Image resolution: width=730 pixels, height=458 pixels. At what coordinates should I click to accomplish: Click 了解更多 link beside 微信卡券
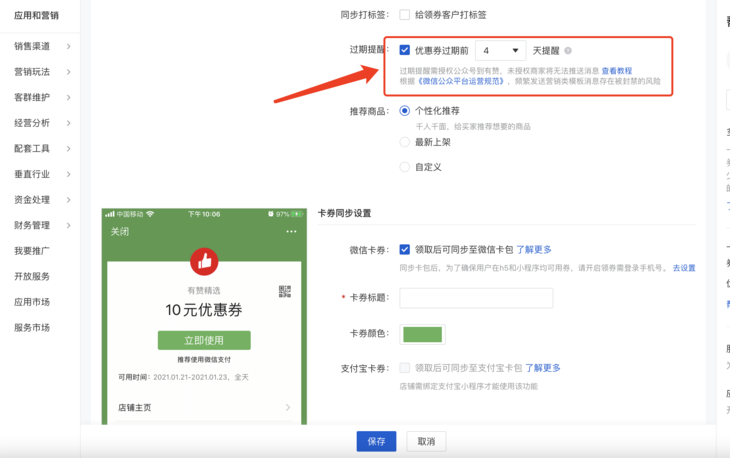tap(534, 249)
